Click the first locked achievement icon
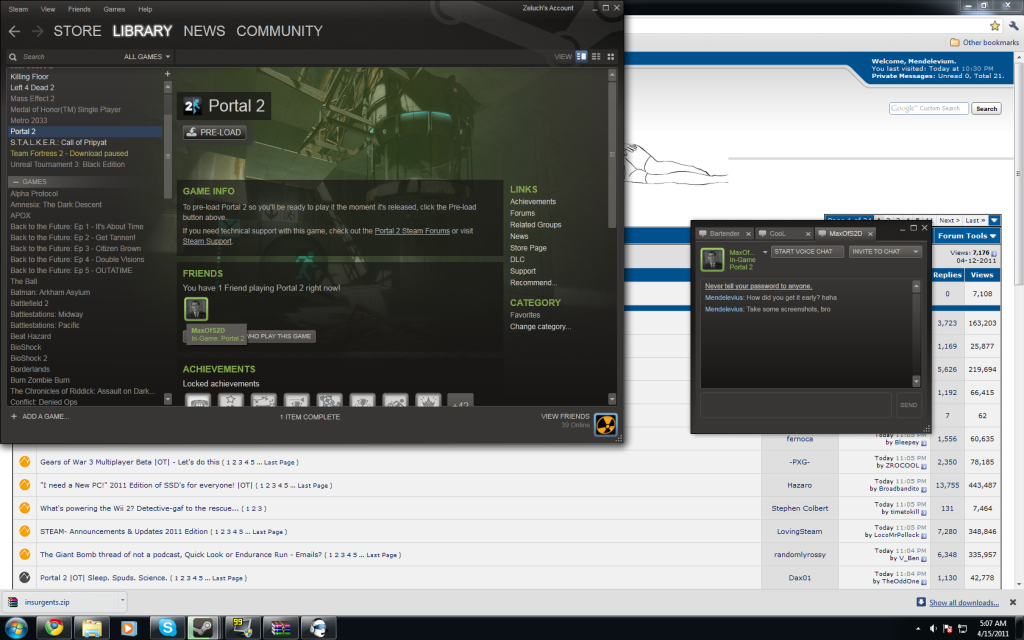Image resolution: width=1024 pixels, height=640 pixels. [198, 400]
